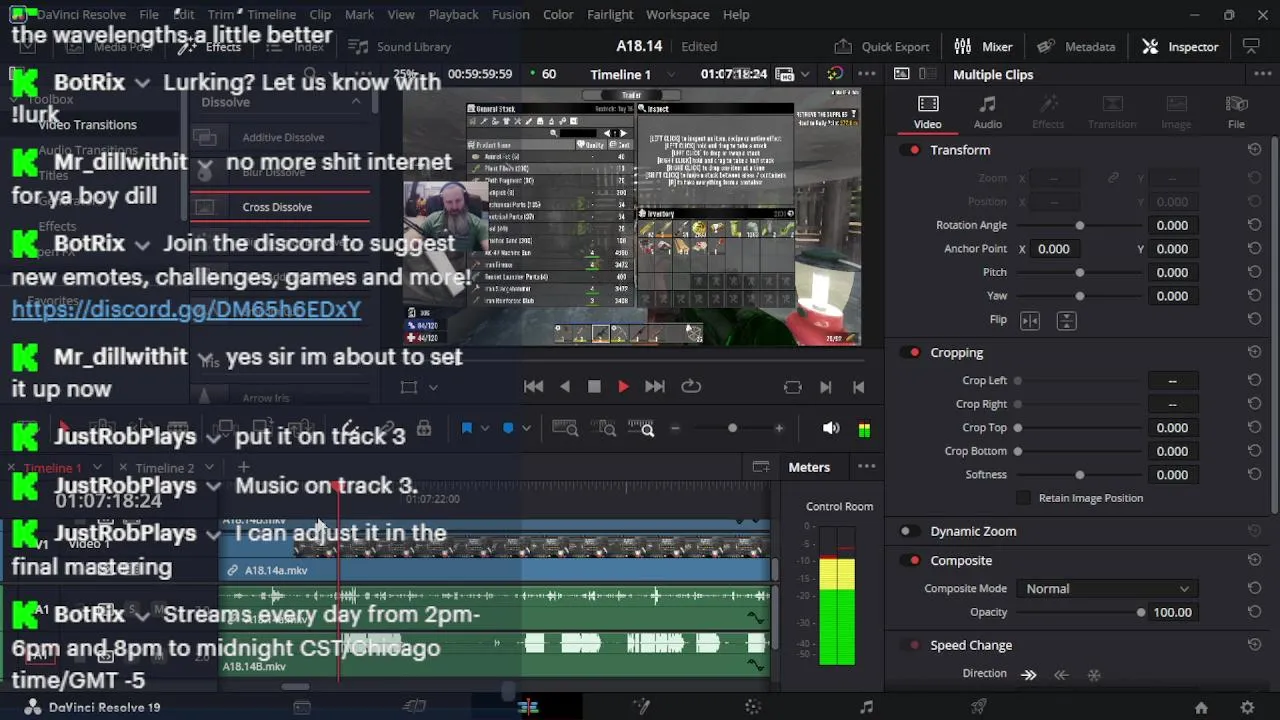Image resolution: width=1280 pixels, height=720 pixels.
Task: Open the flag color dropdown arrow
Action: coord(485,428)
